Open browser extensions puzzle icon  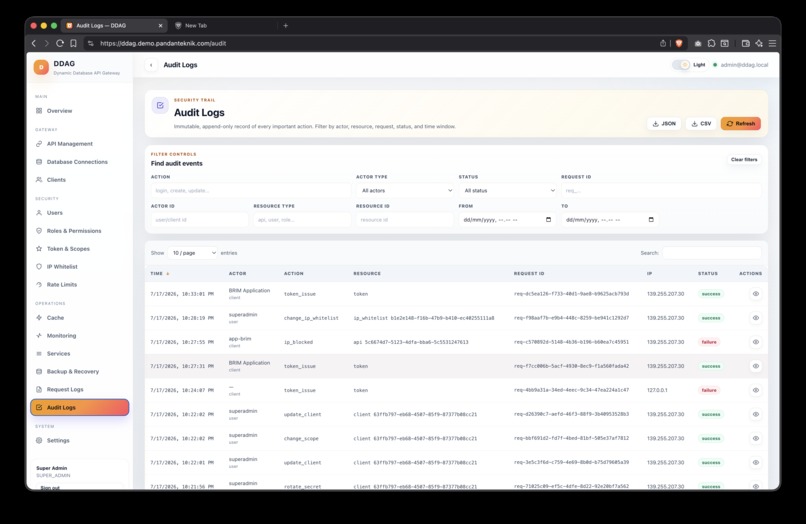pyautogui.click(x=711, y=44)
